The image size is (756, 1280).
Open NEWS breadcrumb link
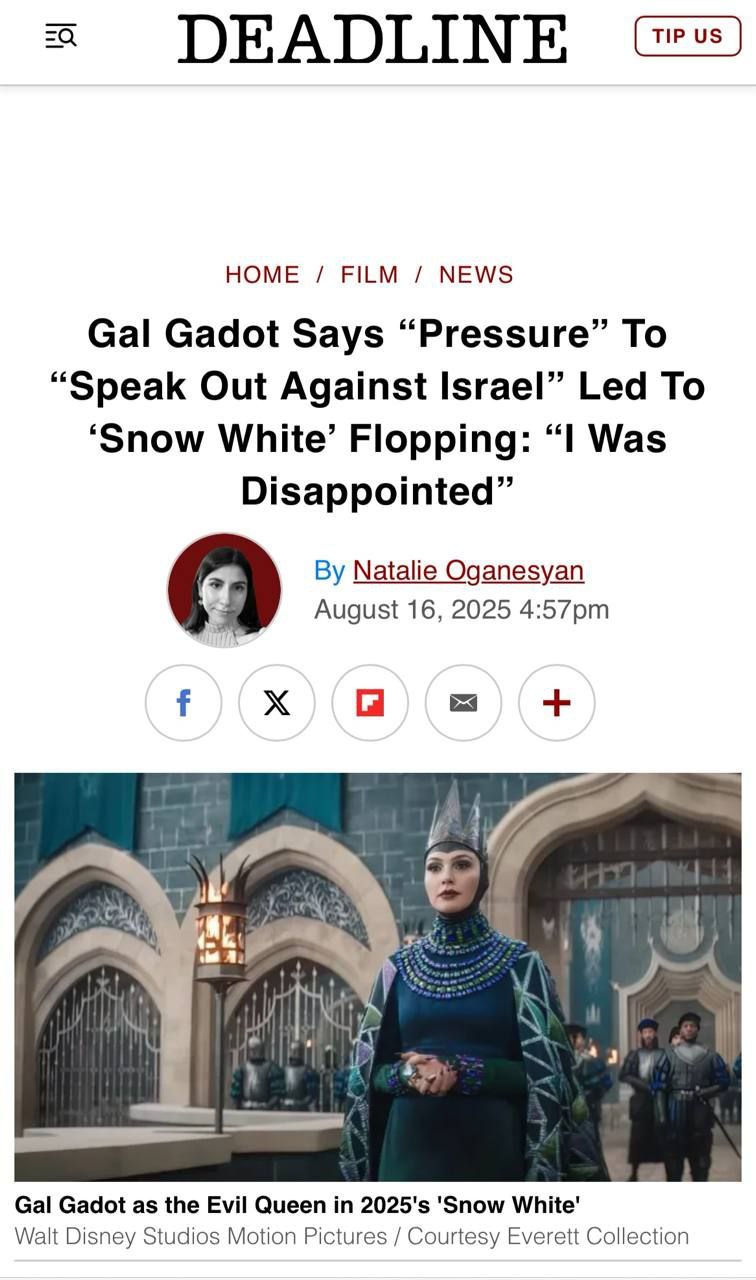click(476, 275)
